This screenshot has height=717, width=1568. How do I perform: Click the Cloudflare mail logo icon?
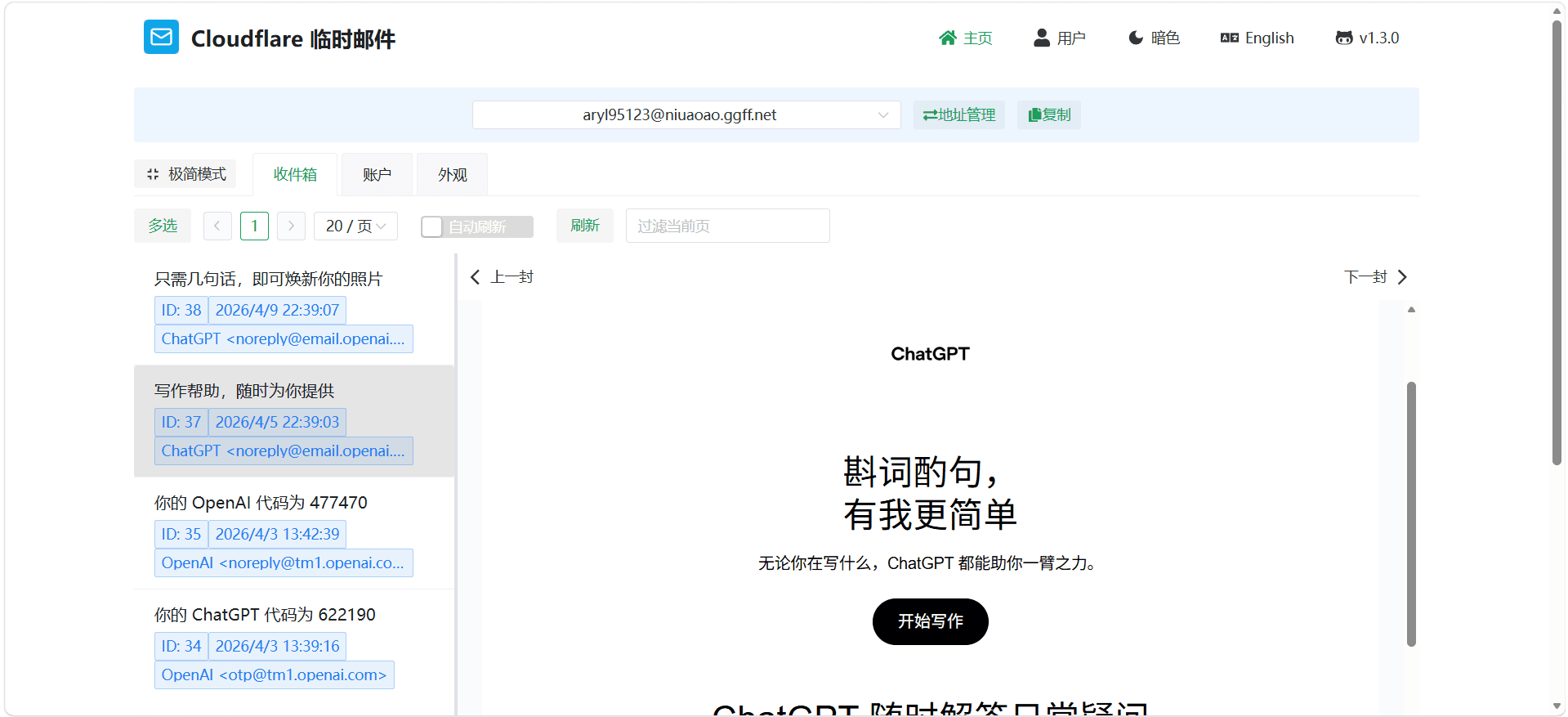click(x=161, y=37)
